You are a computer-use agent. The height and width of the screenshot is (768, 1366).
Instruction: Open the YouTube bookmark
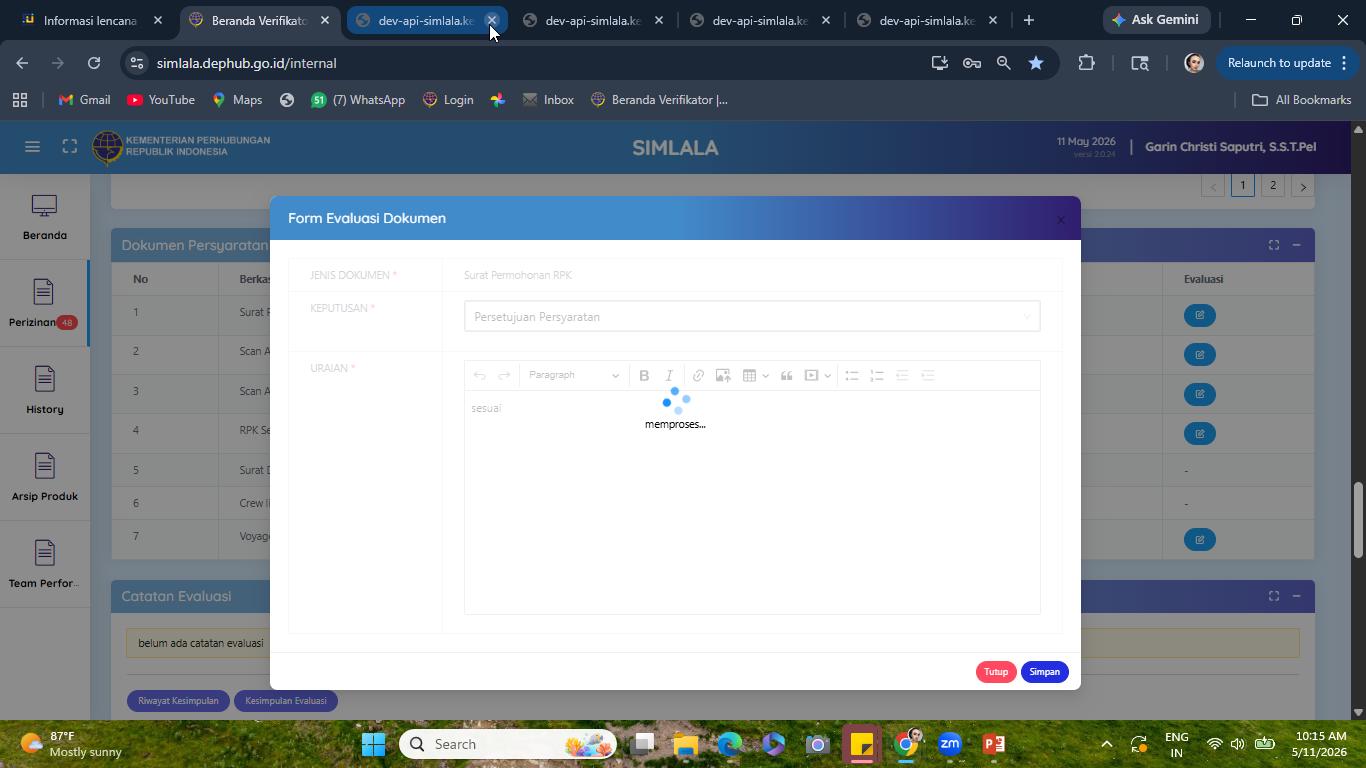pos(161,100)
